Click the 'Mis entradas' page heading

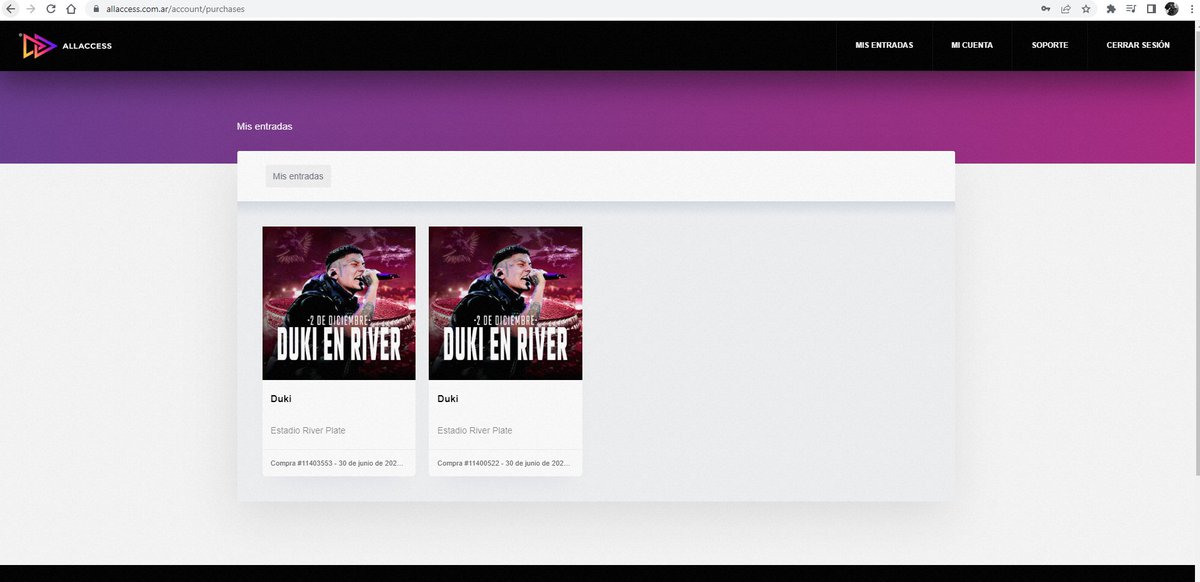tap(265, 127)
